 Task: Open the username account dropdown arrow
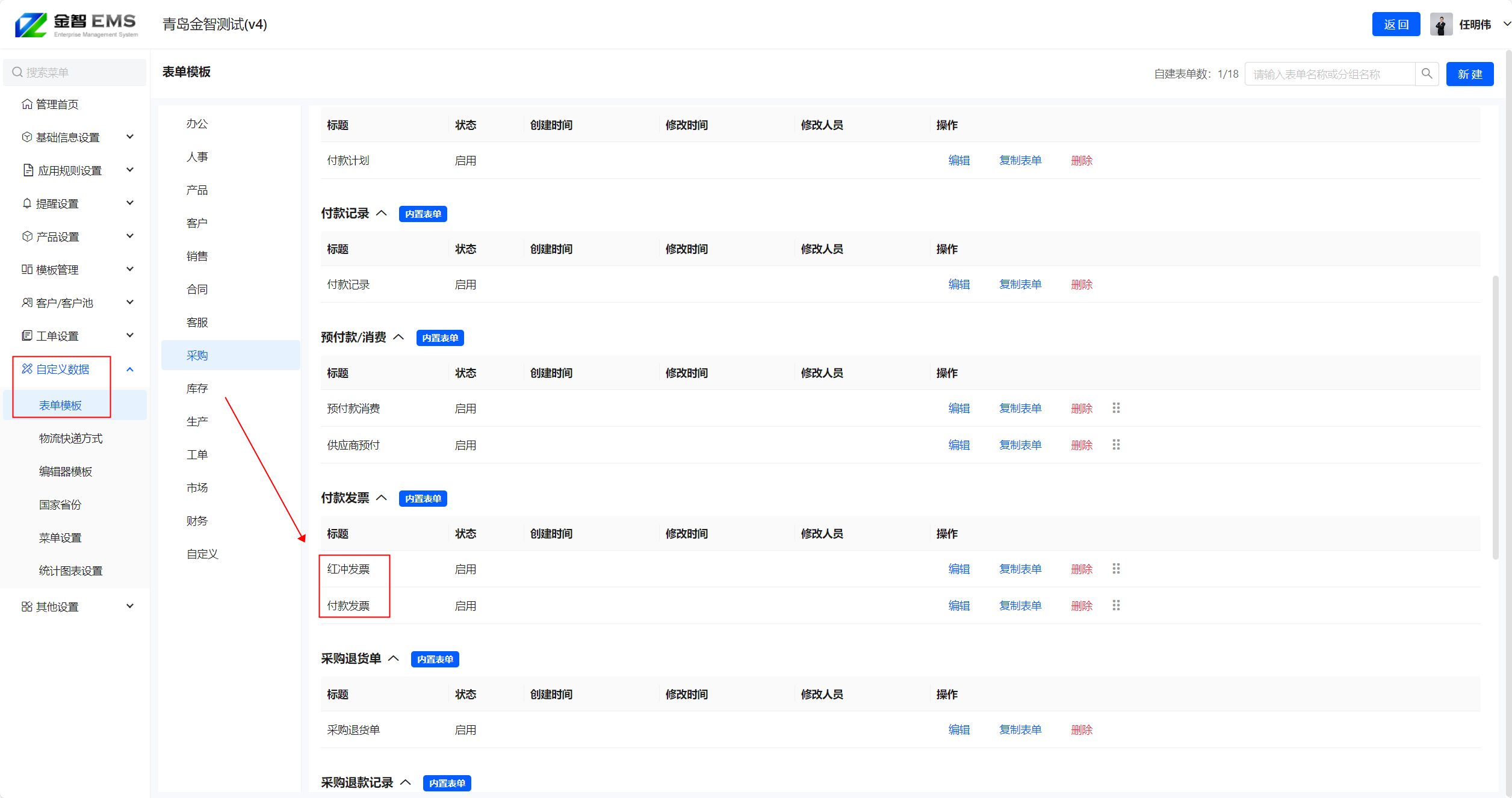click(1506, 25)
